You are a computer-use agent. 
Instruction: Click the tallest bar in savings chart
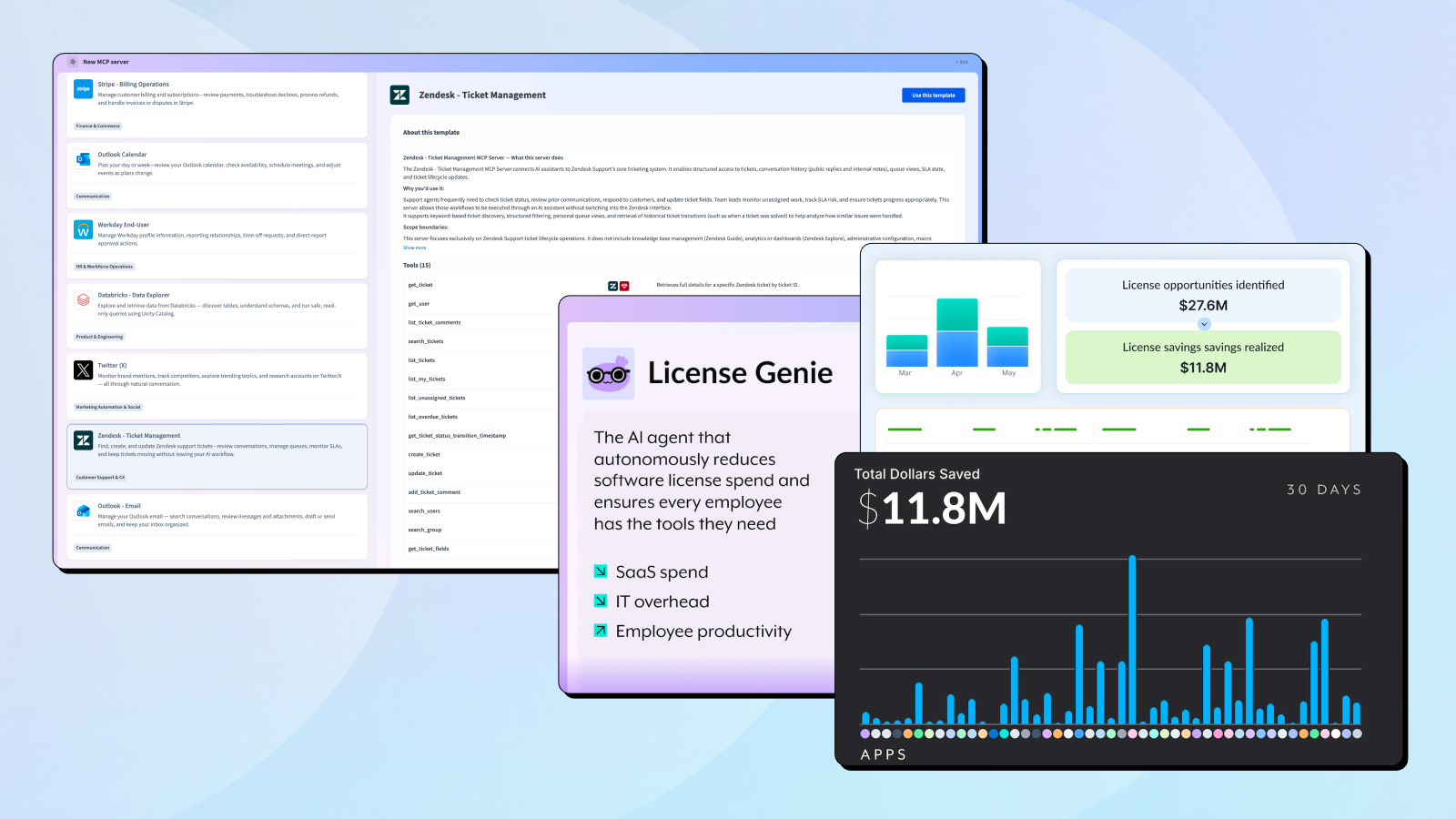(x=1132, y=639)
